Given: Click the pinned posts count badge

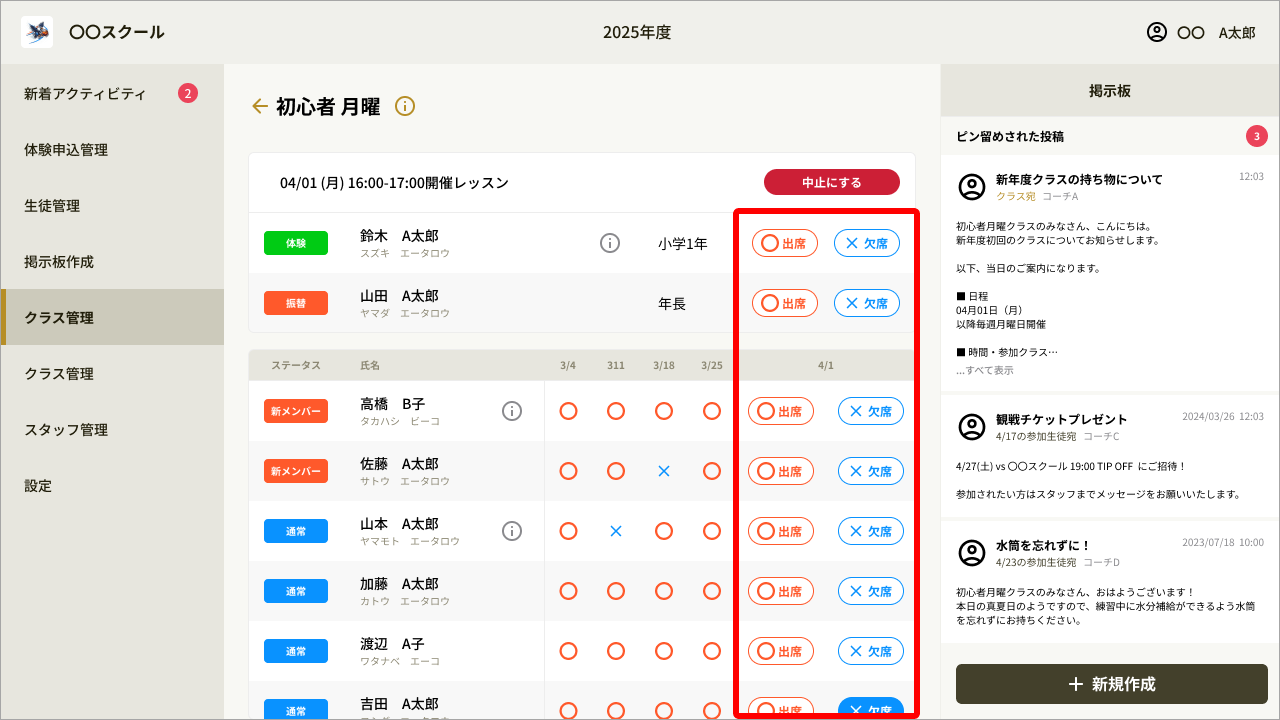Looking at the screenshot, I should 1257,136.
